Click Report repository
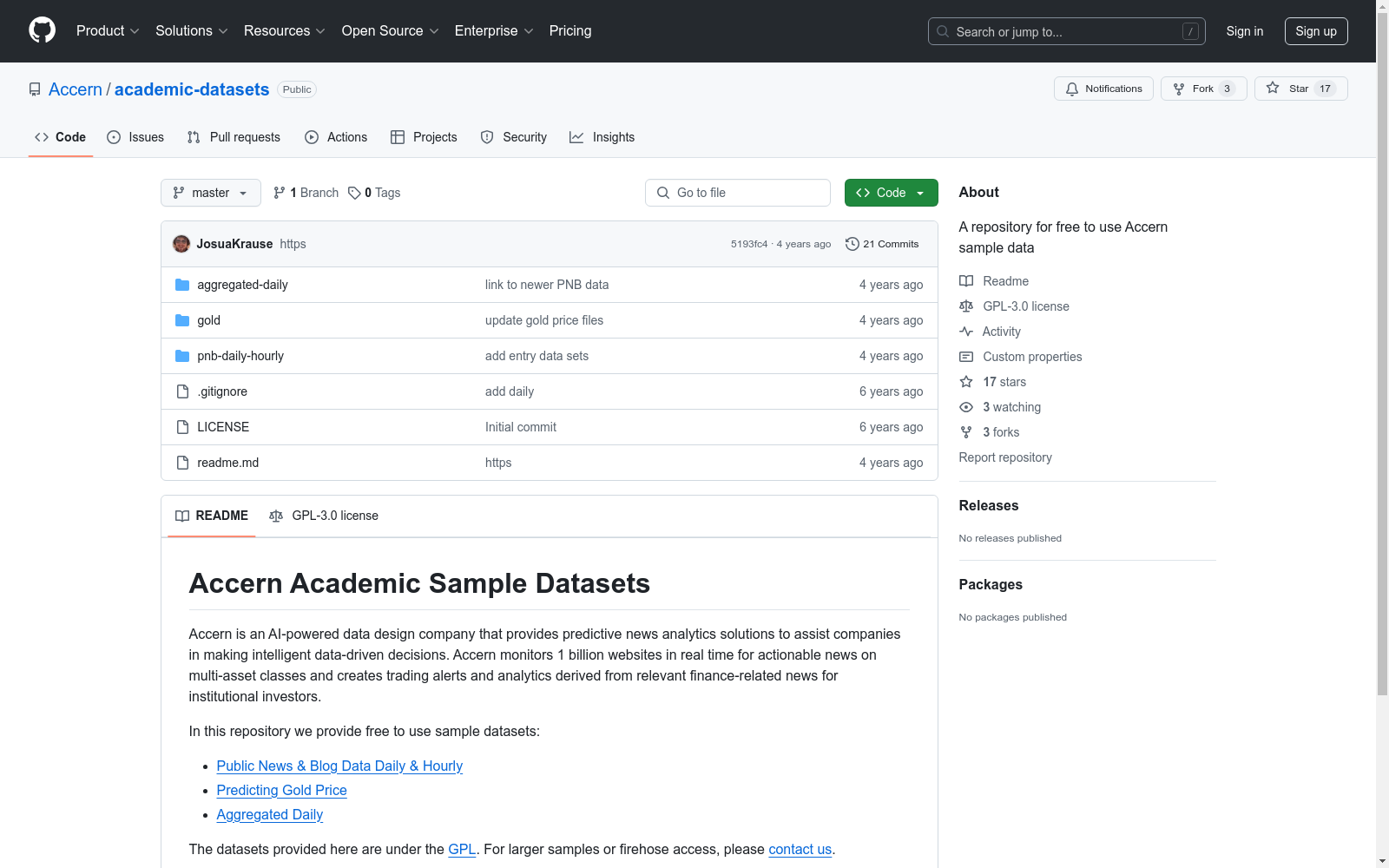This screenshot has height=868, width=1389. [x=1005, y=457]
